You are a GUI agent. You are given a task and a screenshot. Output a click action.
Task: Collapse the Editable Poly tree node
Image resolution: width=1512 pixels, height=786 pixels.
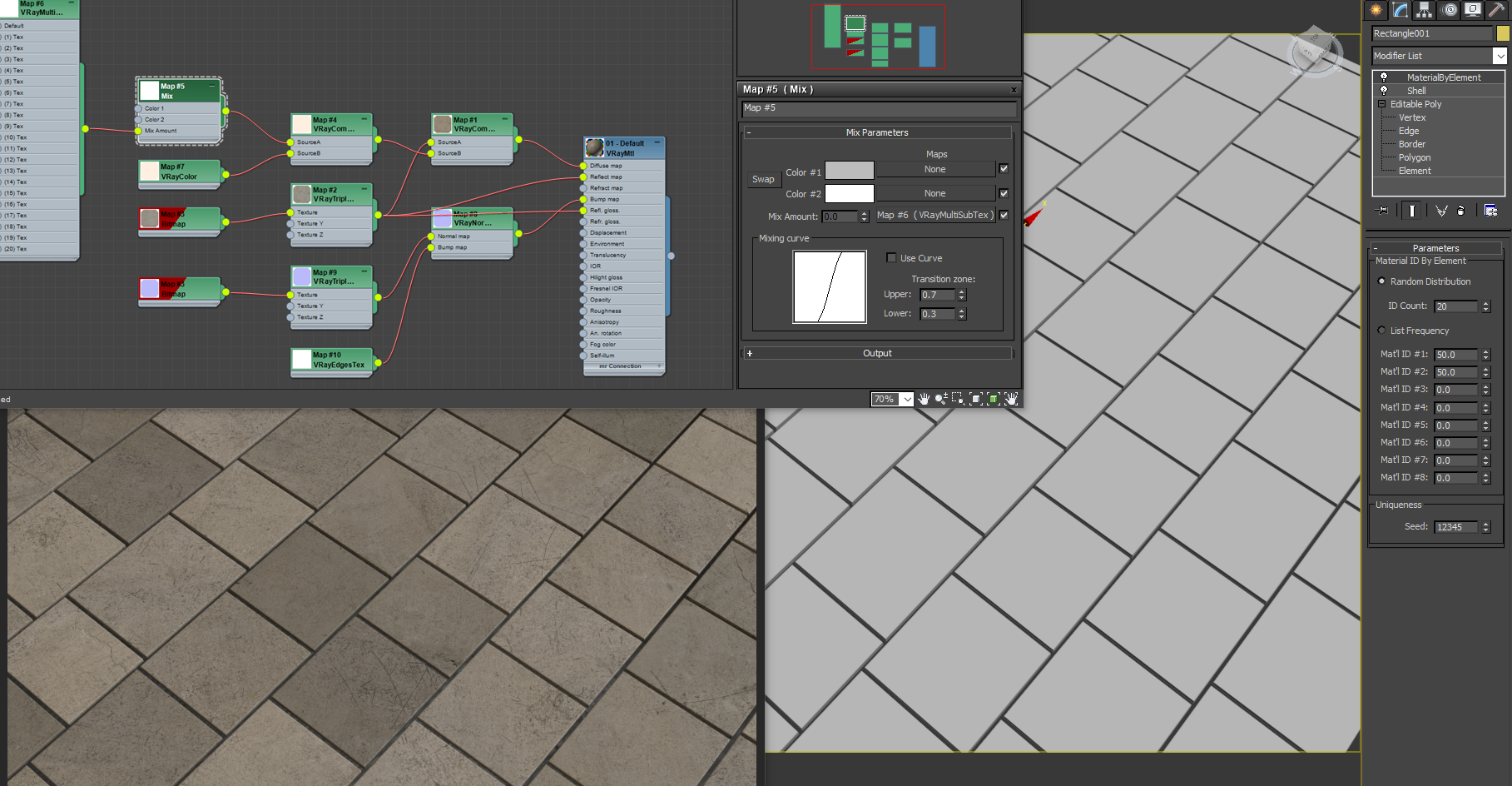1382,104
